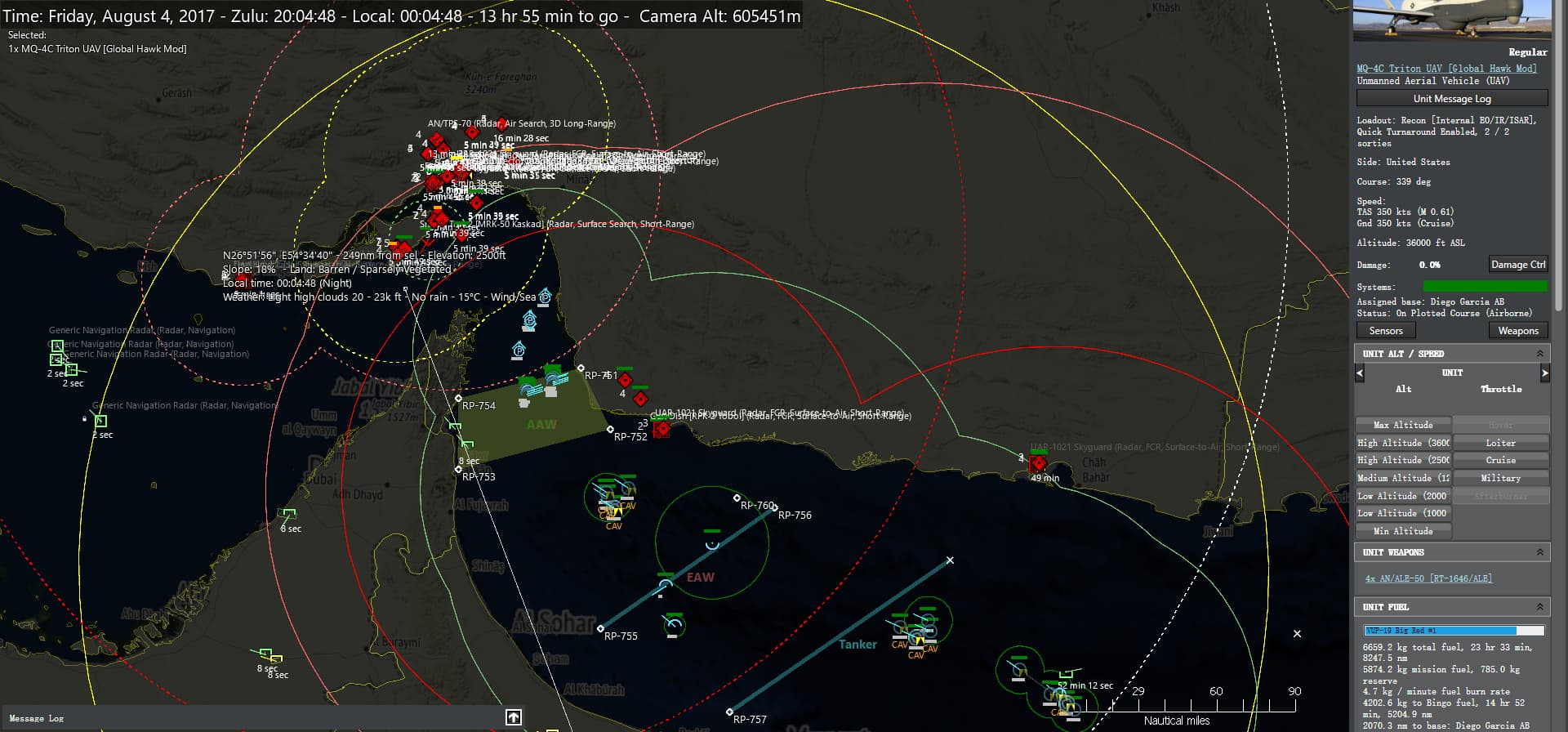
Task: Expand message log with the up-arrow icon
Action: tap(513, 717)
